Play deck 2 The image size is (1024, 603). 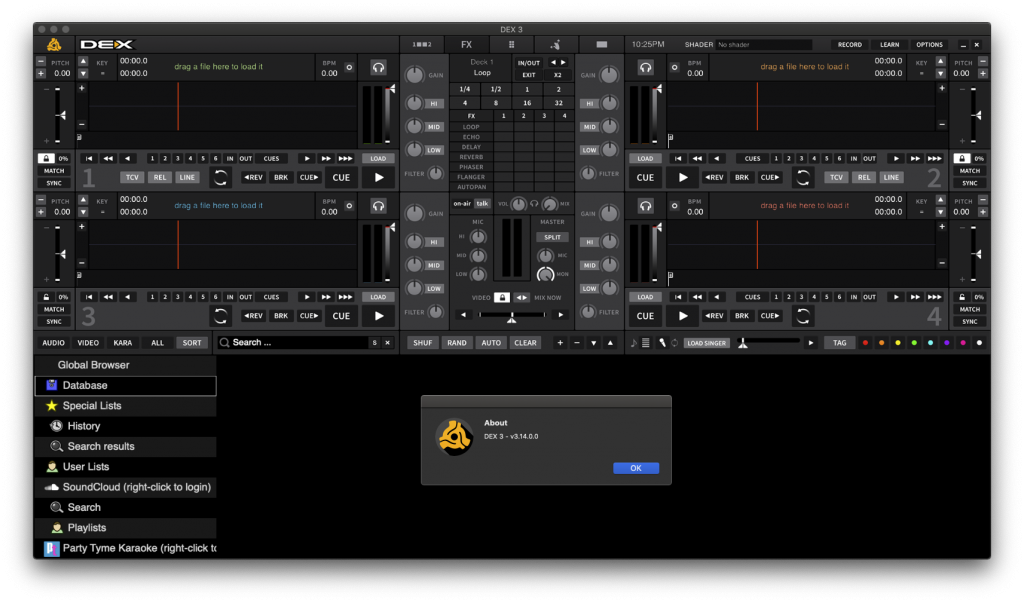[x=682, y=177]
